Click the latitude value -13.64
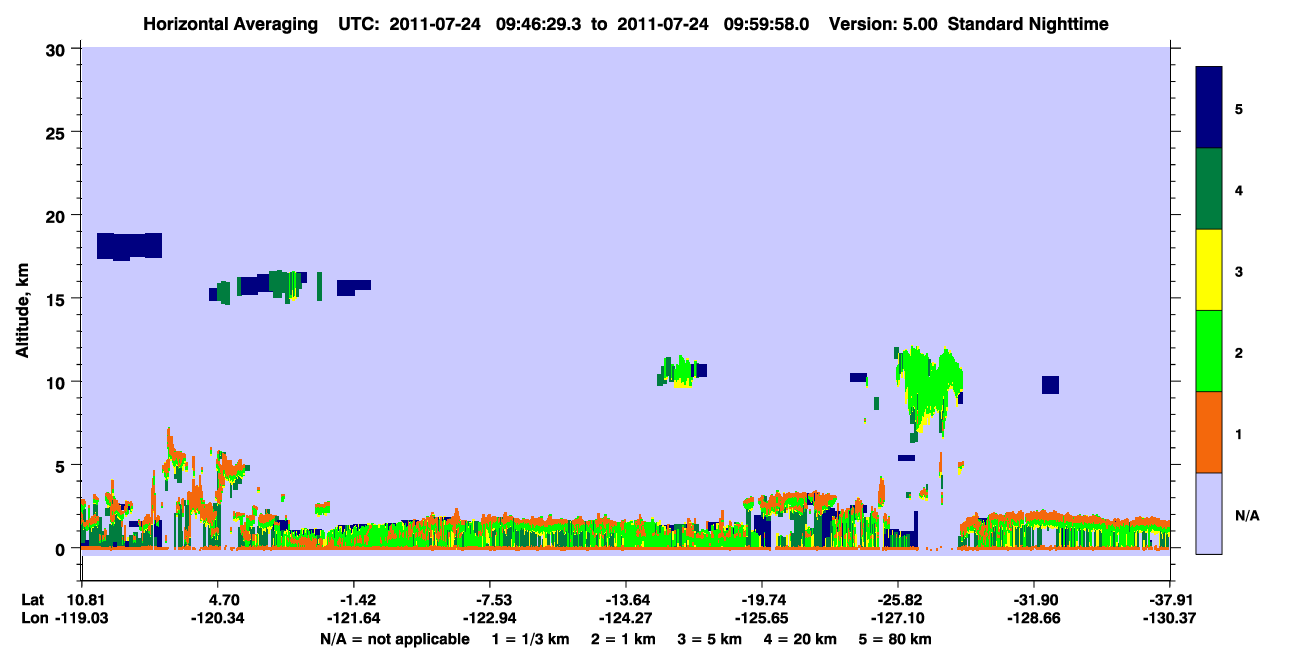This screenshot has width=1300, height=667. 625,600
